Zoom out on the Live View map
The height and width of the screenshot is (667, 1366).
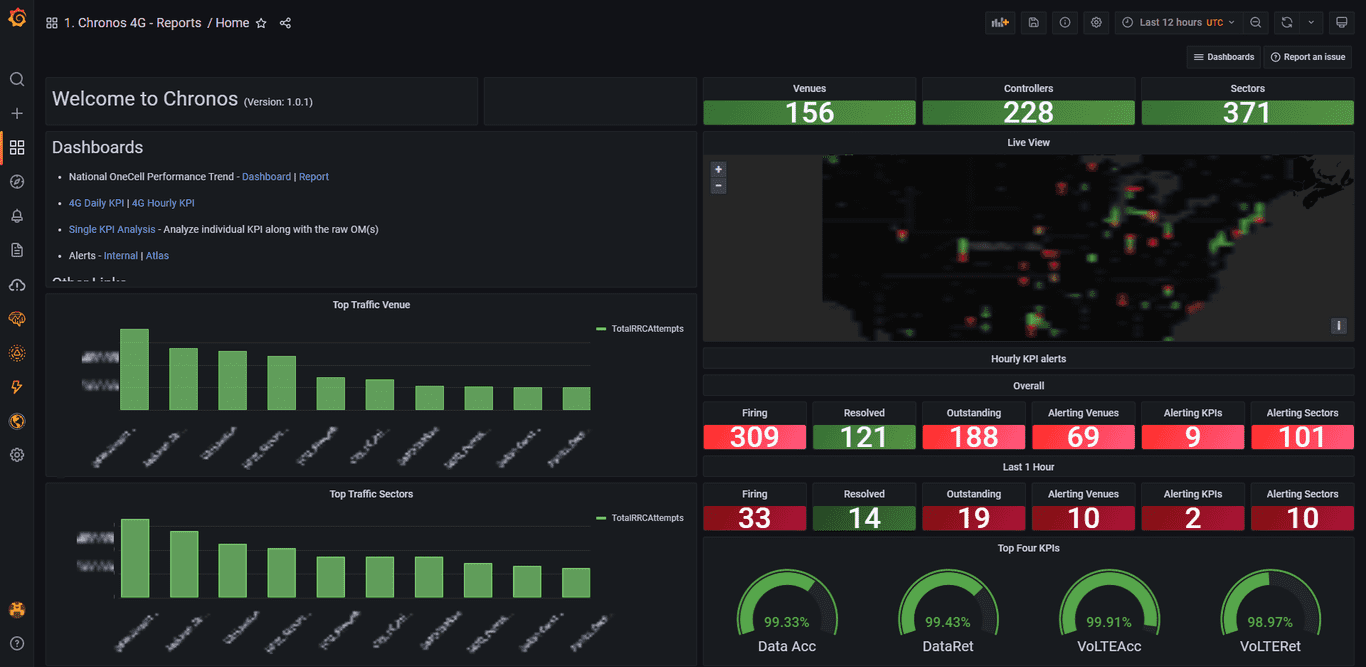(x=718, y=186)
